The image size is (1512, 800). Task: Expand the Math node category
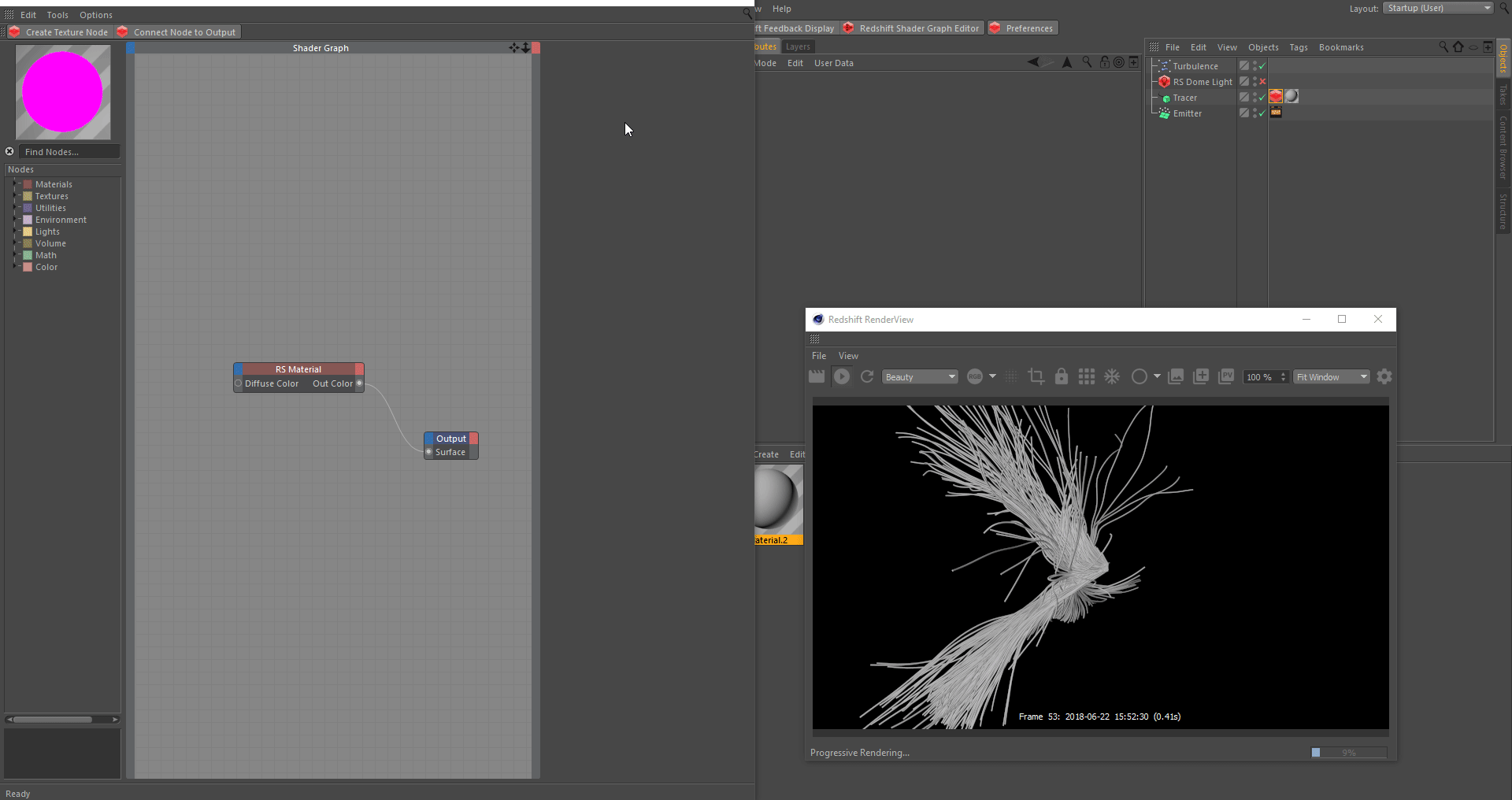point(15,255)
